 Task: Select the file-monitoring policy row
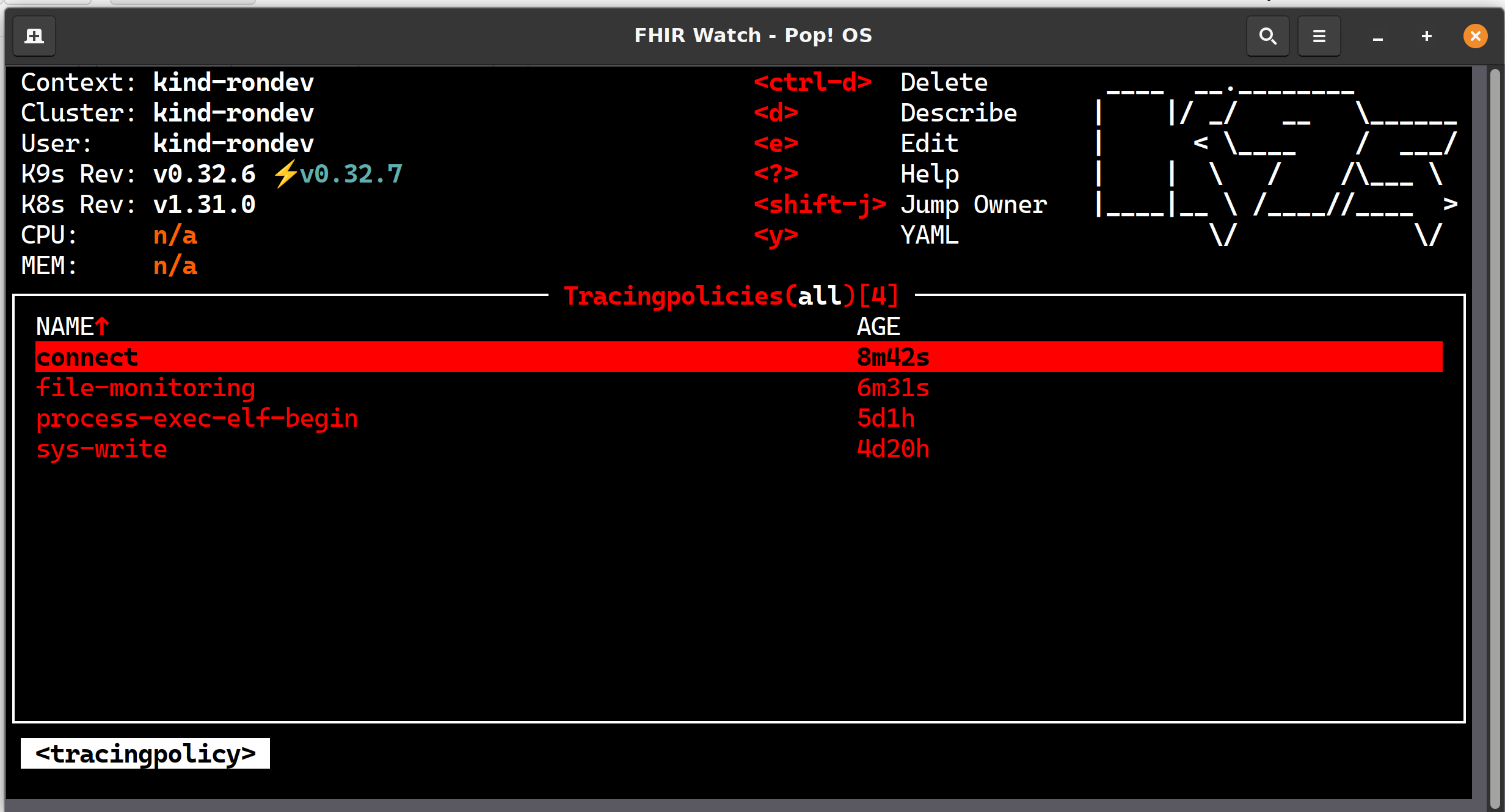[x=145, y=388]
